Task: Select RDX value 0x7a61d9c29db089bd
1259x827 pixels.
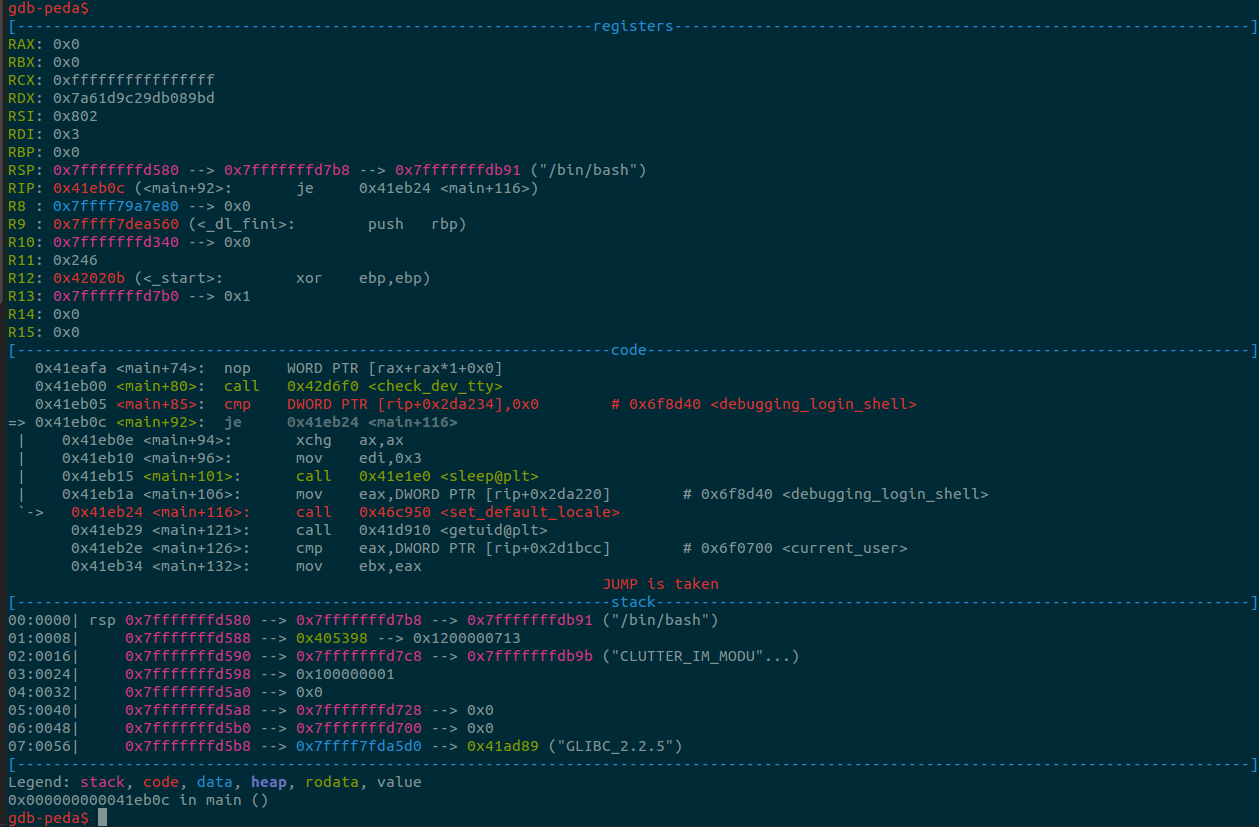Action: 134,98
